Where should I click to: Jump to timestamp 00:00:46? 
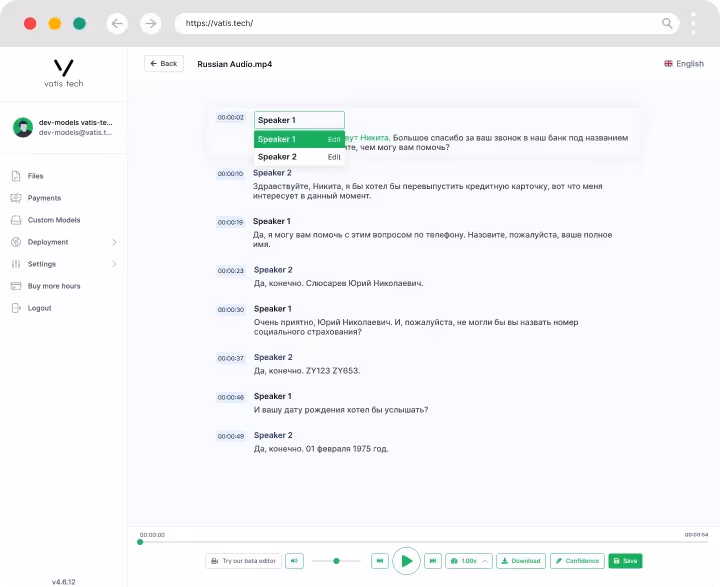pyautogui.click(x=231, y=397)
